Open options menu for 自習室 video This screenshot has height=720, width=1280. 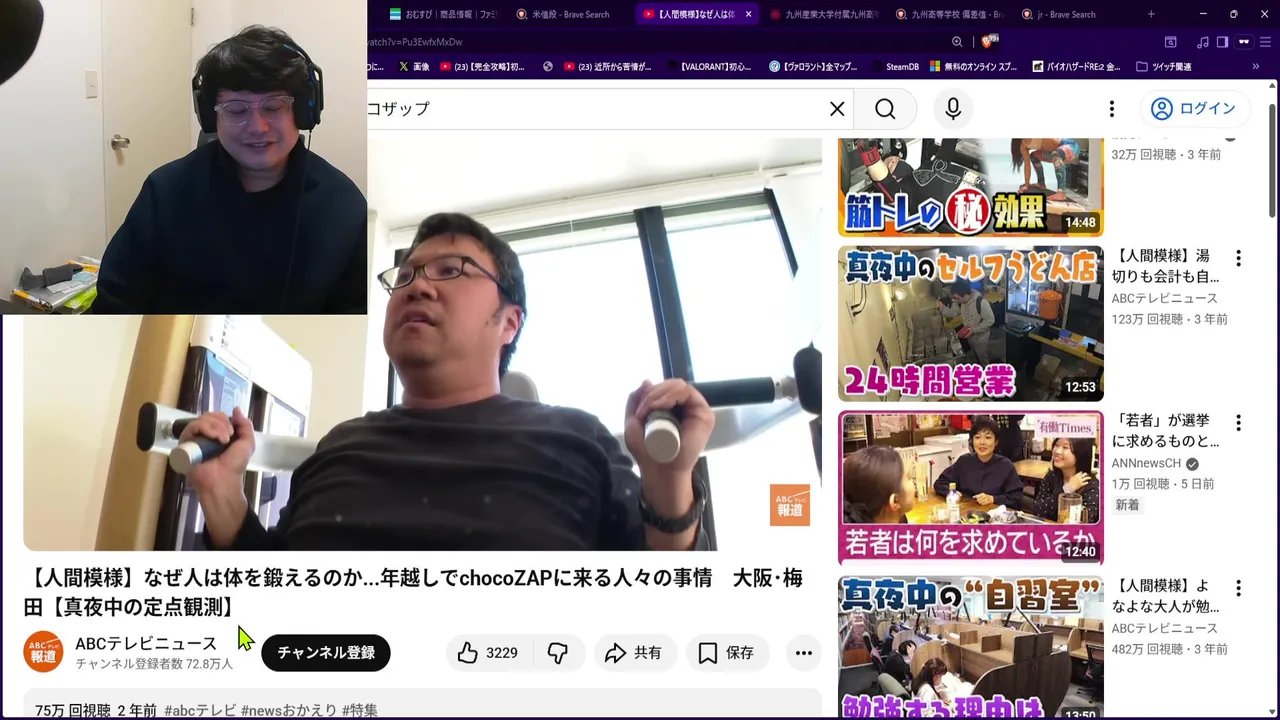coord(1238,588)
